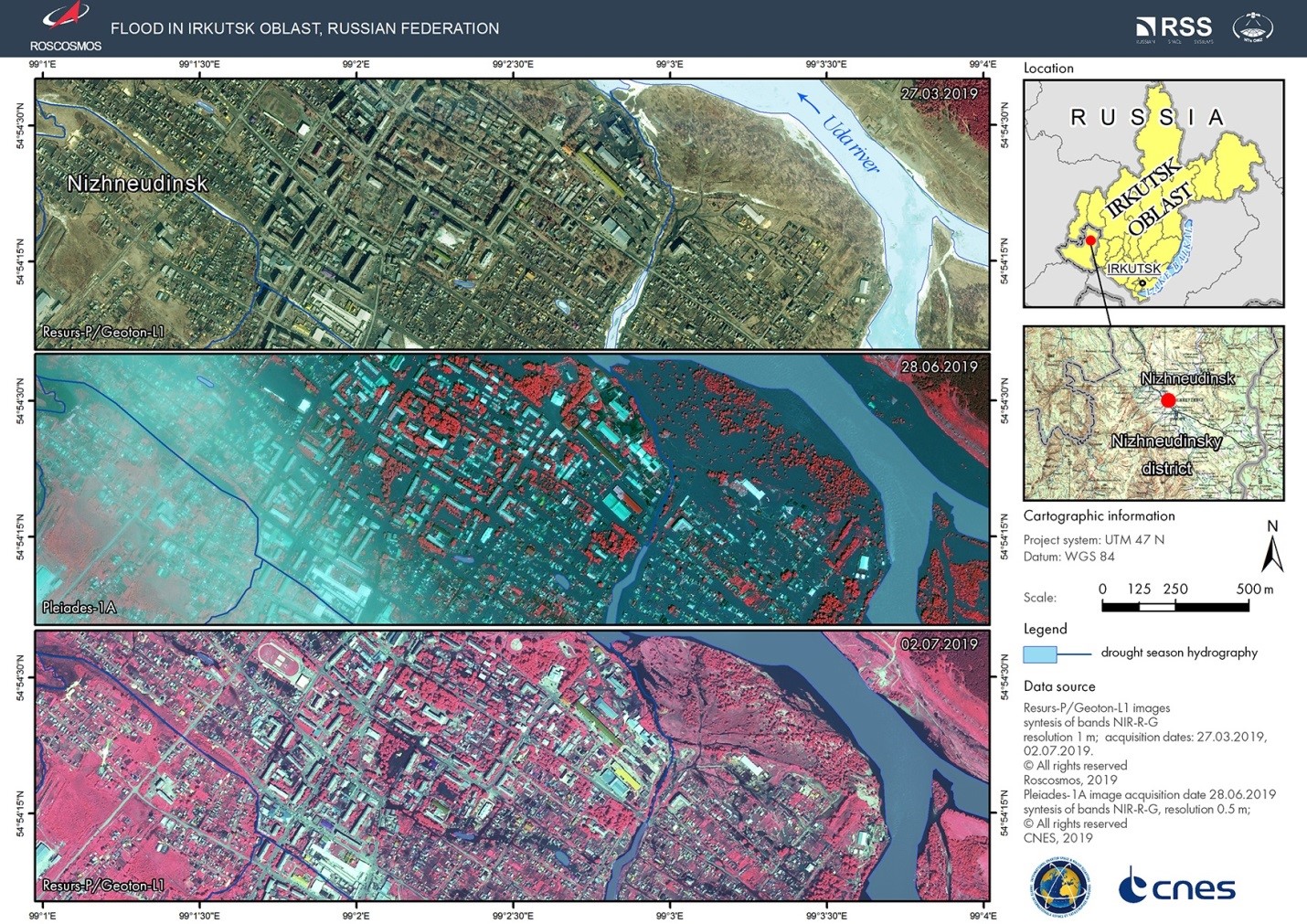The height and width of the screenshot is (924, 1307).
Task: Click the Roscosmos logo in the header
Action: point(65,27)
